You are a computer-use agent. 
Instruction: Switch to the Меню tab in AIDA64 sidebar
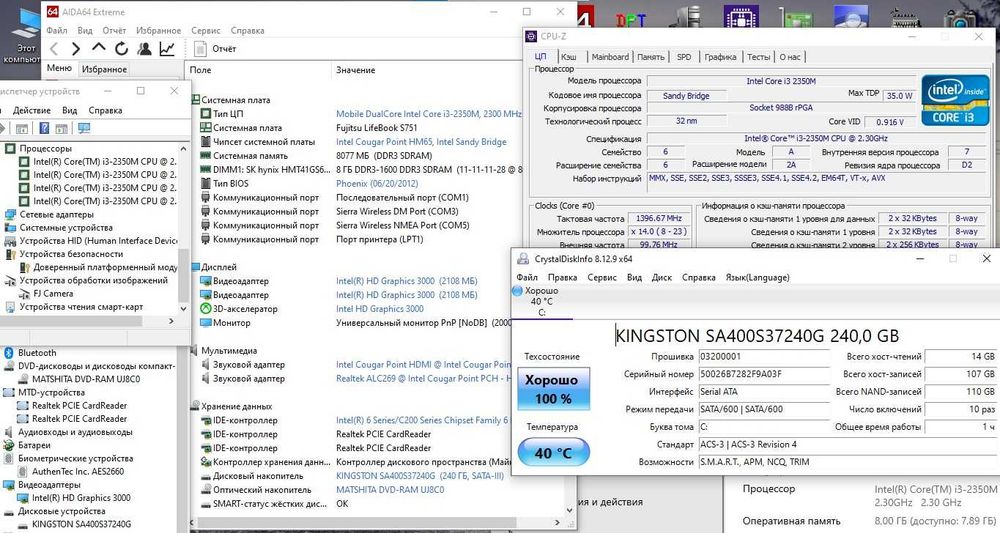coord(59,68)
